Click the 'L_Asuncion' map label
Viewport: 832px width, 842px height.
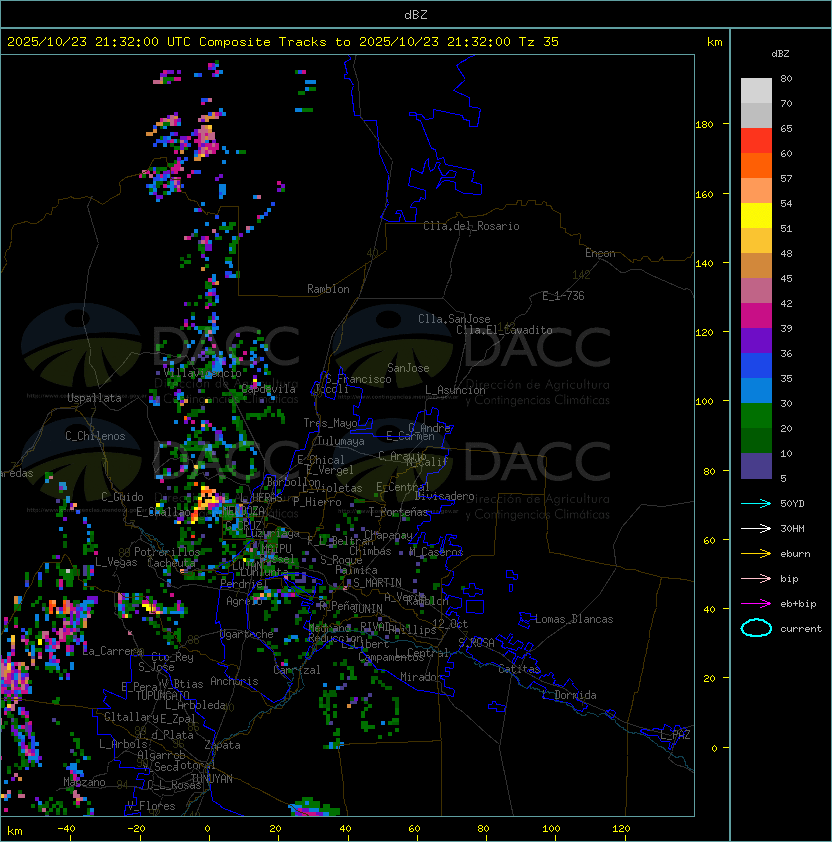[x=455, y=390]
